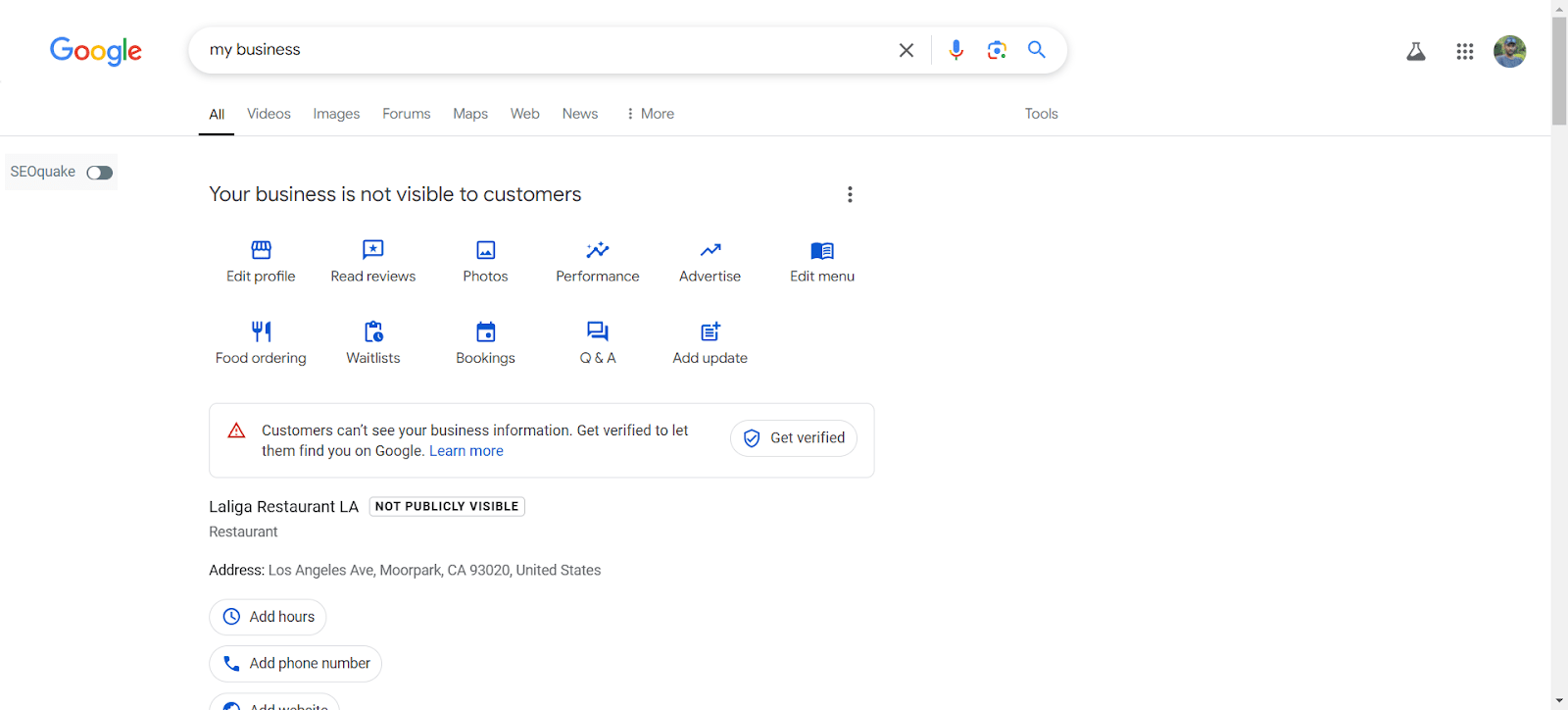
Task: Click the blue search magnifier icon
Action: pos(1037,49)
